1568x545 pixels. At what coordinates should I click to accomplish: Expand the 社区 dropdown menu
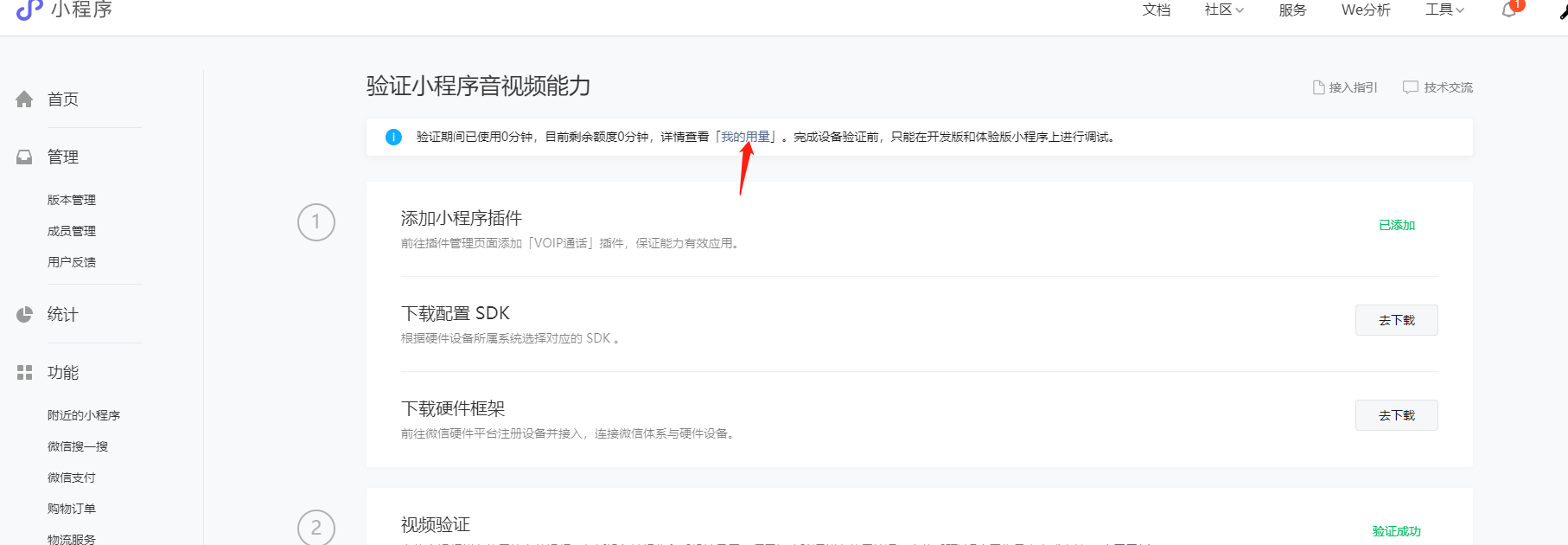[1224, 10]
